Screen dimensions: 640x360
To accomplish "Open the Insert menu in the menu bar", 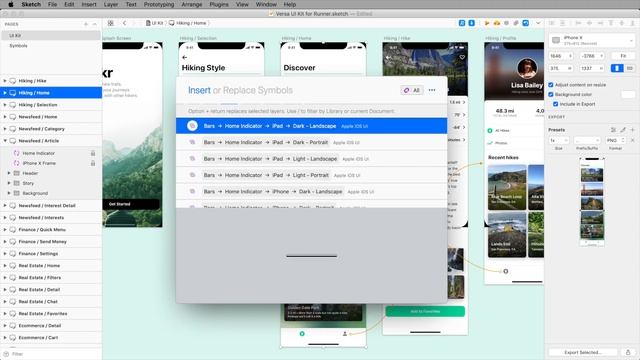I will (x=89, y=4).
